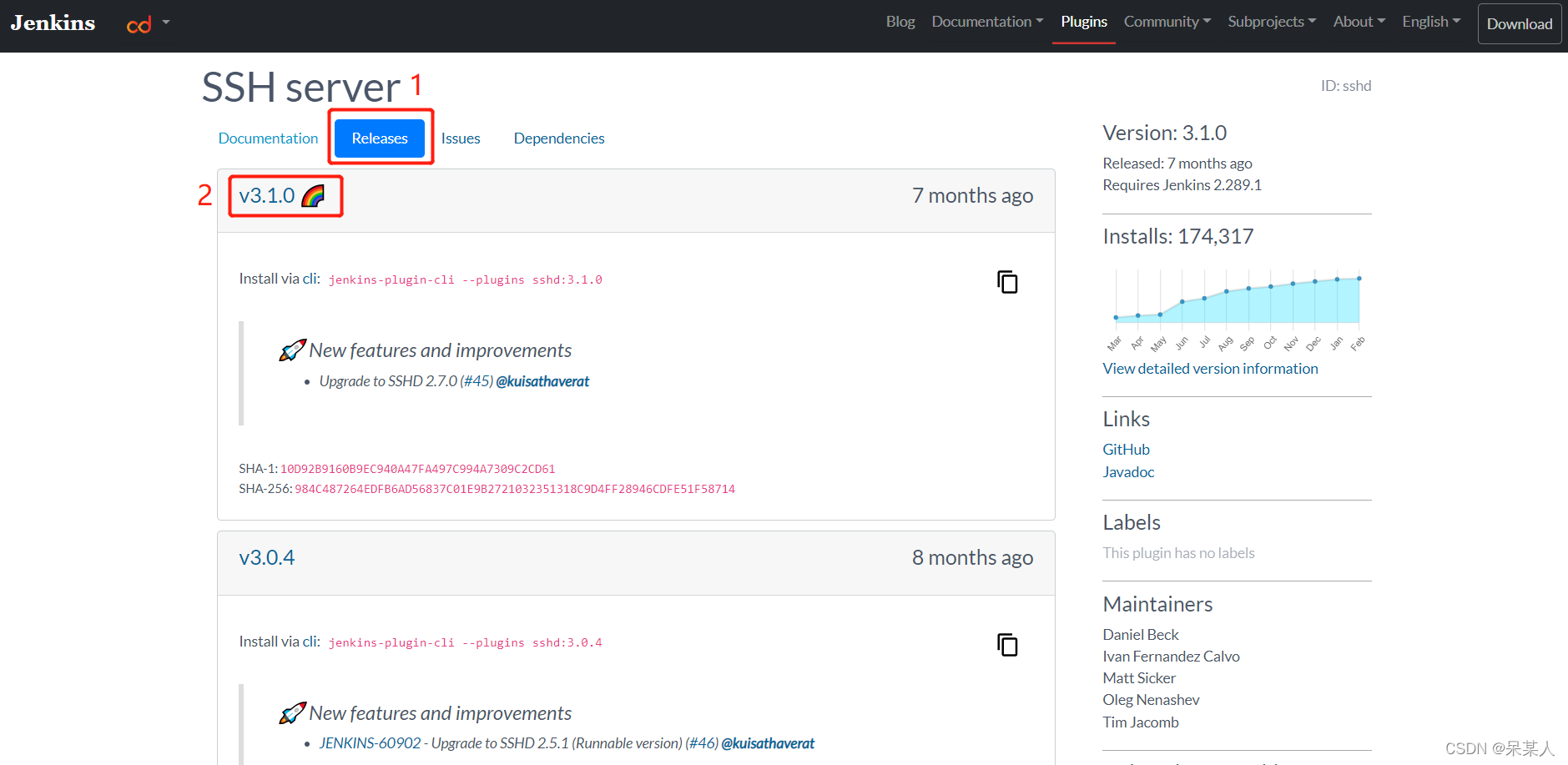Click the 'Installs: 174,317' heading
Screen dimensions: 1568x765
1177,237
